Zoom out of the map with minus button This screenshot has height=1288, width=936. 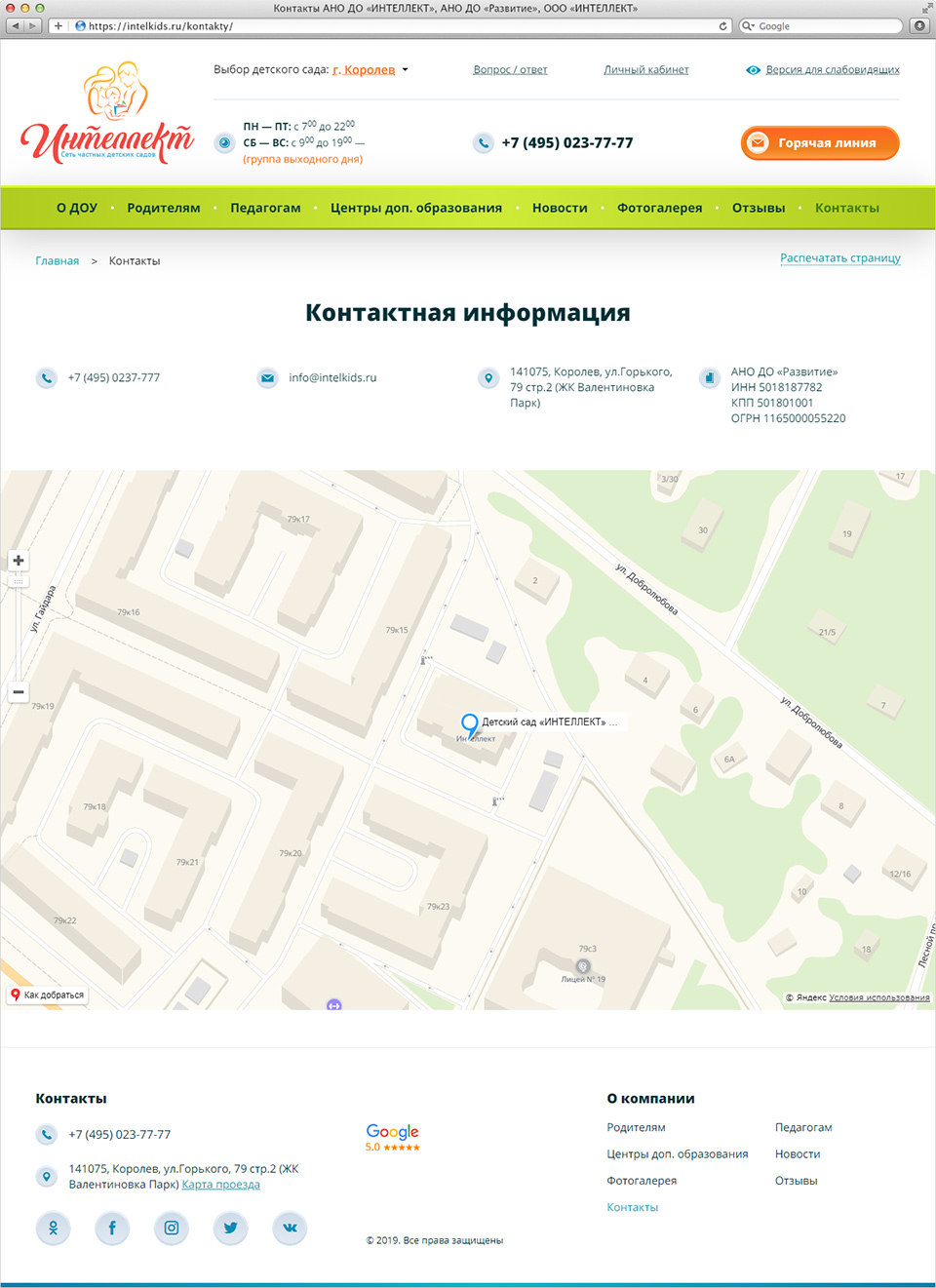19,692
